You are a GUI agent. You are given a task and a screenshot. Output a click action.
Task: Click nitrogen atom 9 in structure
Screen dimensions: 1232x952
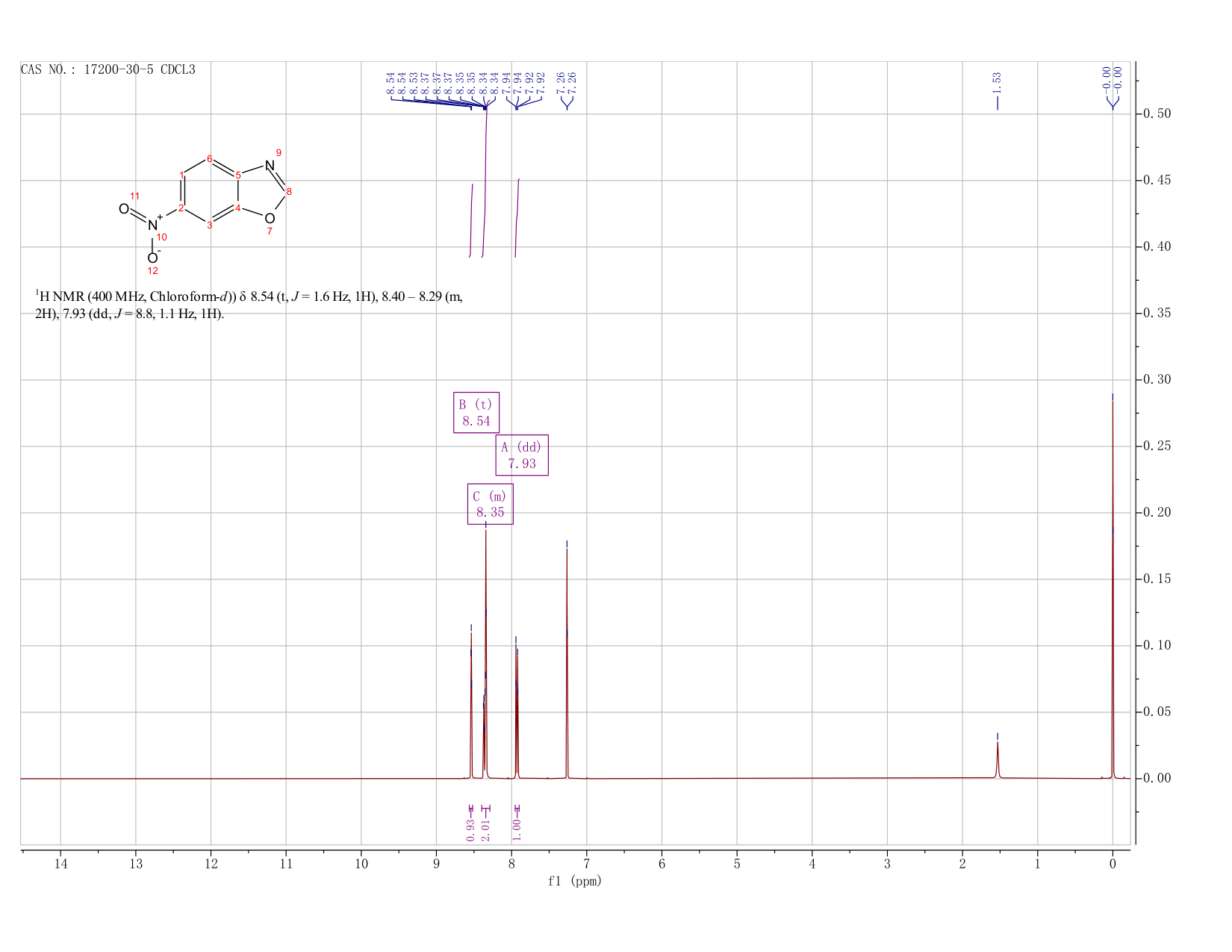tap(270, 165)
